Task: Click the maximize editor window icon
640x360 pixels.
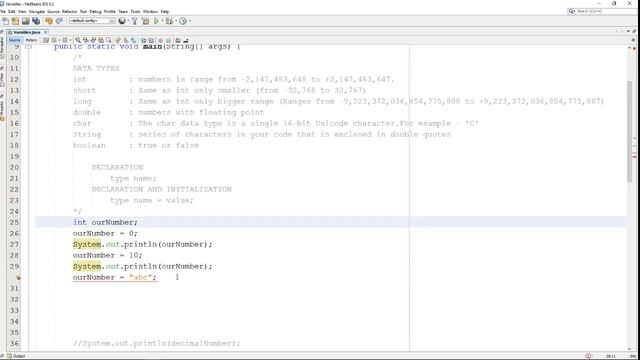Action: tap(634, 31)
